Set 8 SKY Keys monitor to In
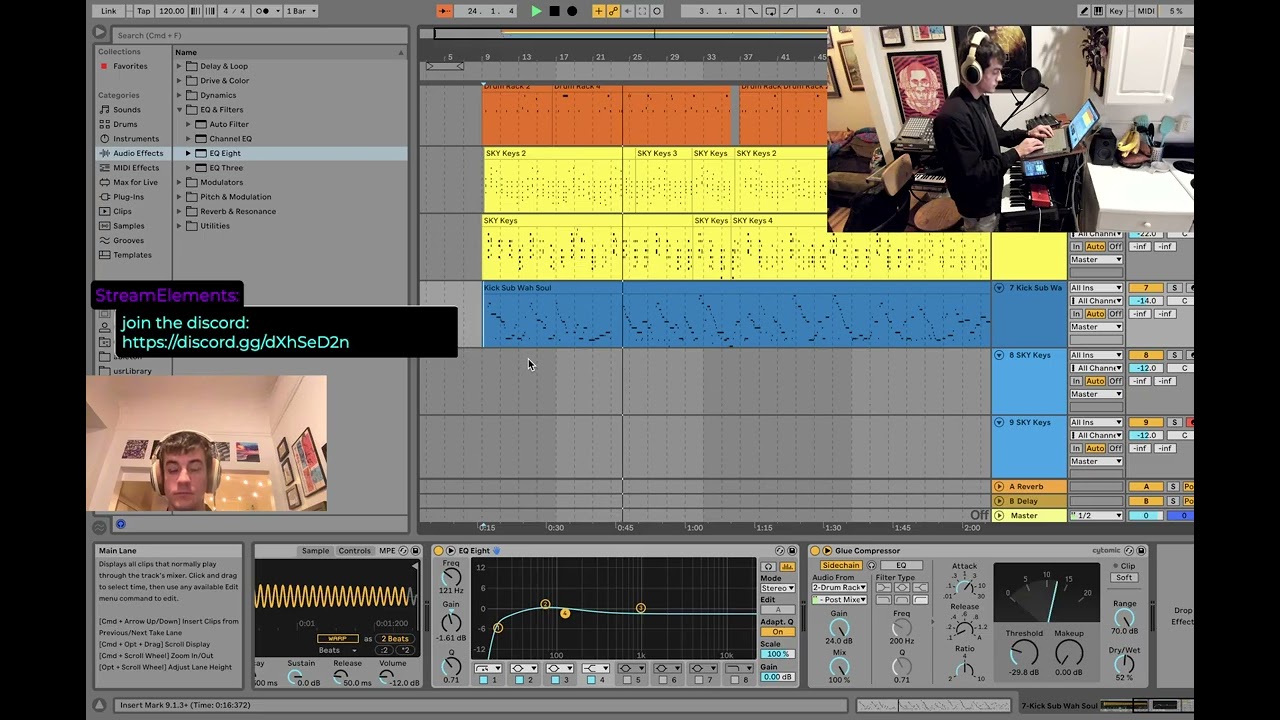This screenshot has height=720, width=1280. [x=1076, y=381]
